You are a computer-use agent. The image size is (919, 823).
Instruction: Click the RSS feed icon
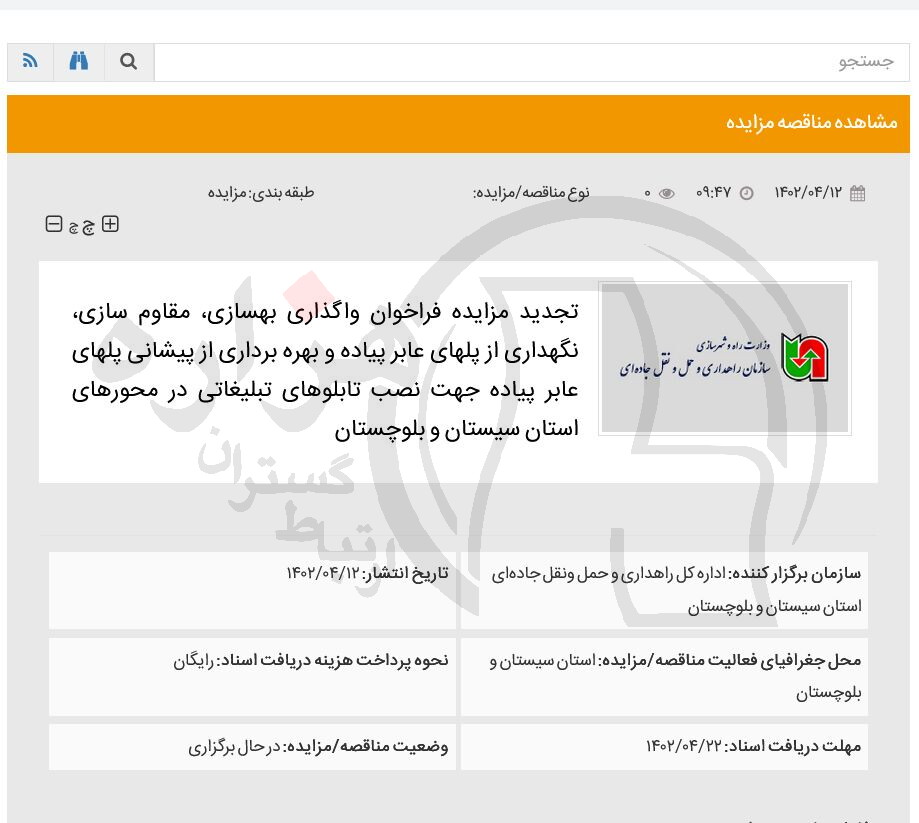point(30,61)
